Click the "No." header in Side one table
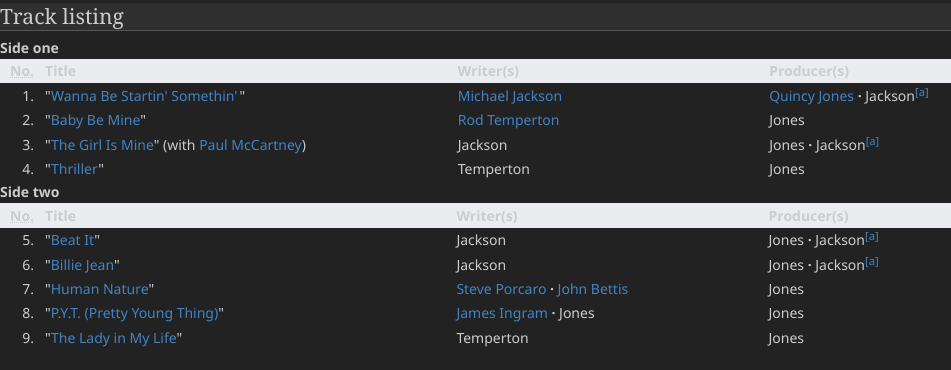 [22, 71]
